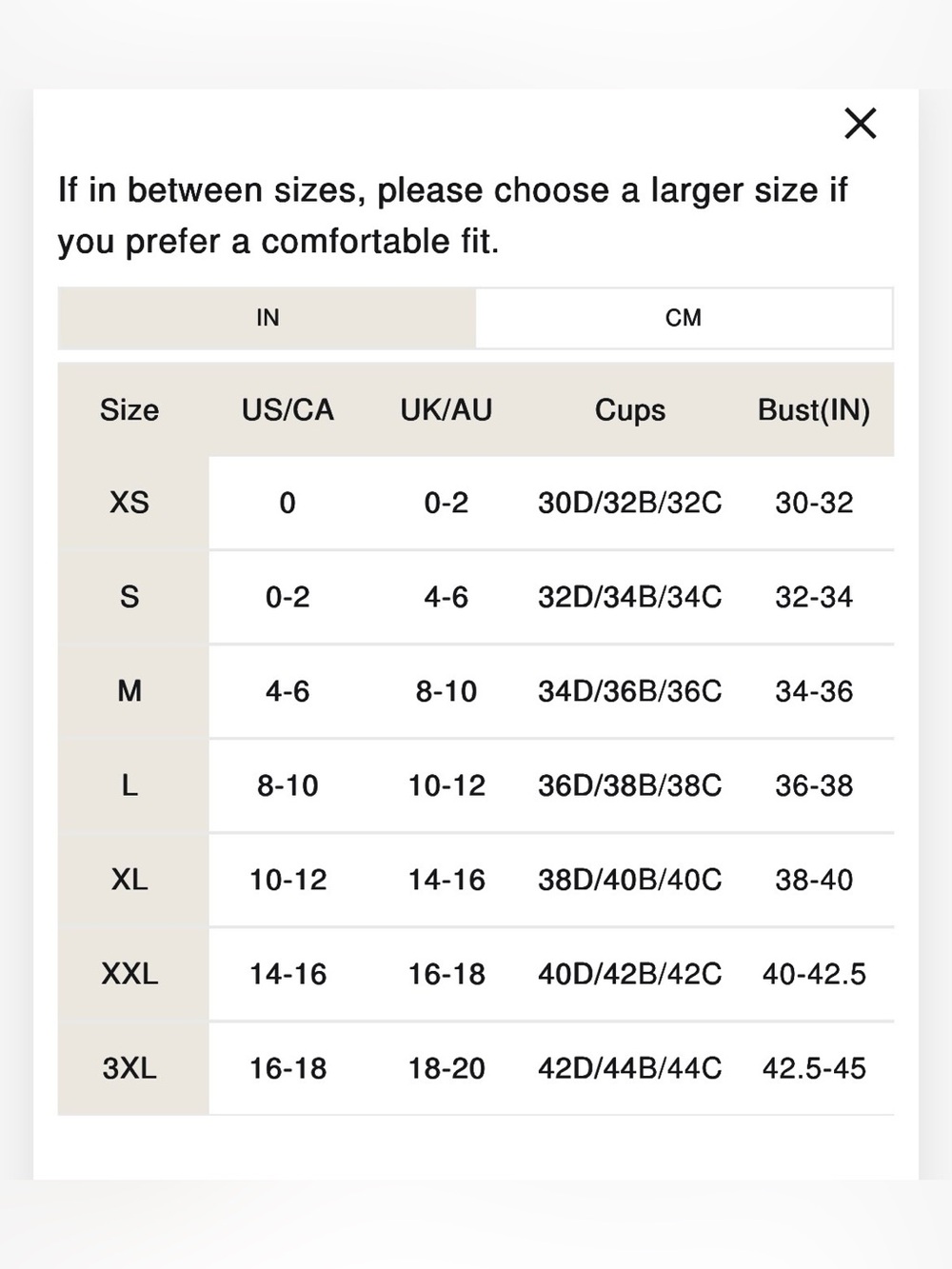Viewport: 952px width, 1269px height.
Task: Click the M size row label
Action: coord(129,691)
